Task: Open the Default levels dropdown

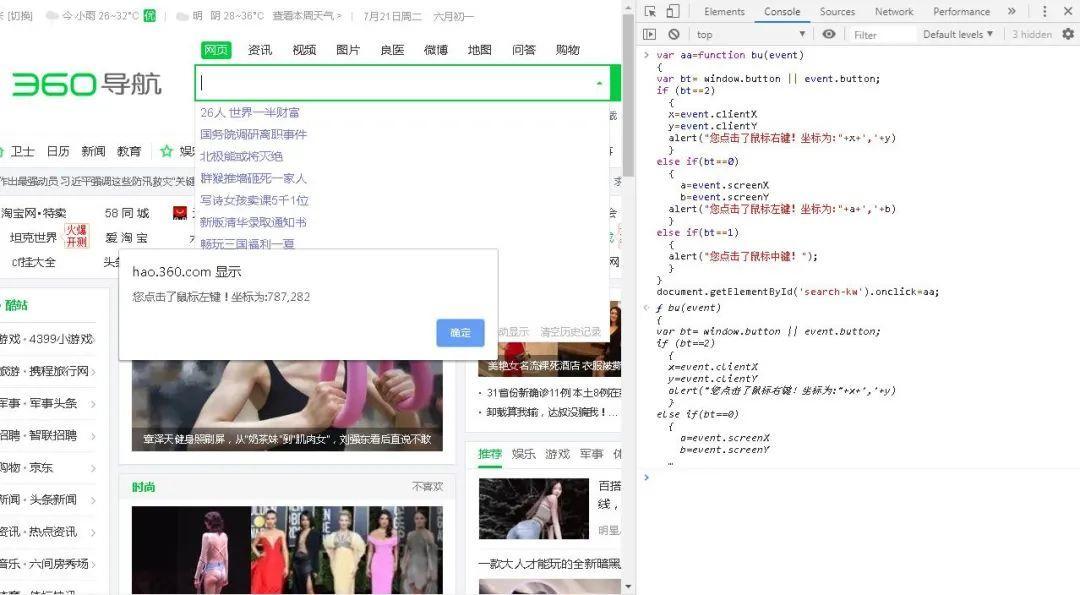Action: [x=957, y=34]
